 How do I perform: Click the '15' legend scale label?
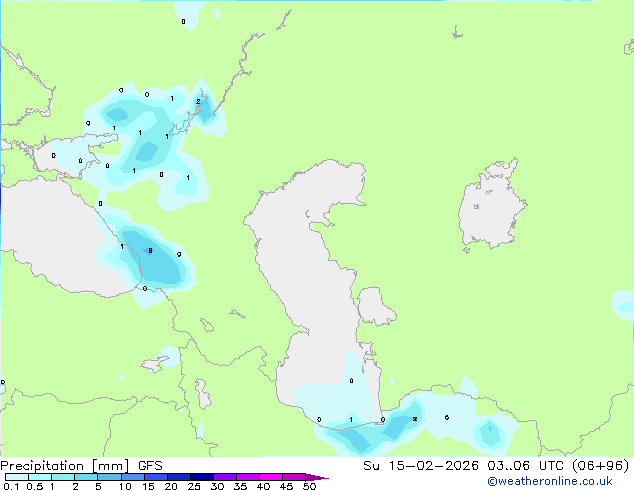[148, 486]
